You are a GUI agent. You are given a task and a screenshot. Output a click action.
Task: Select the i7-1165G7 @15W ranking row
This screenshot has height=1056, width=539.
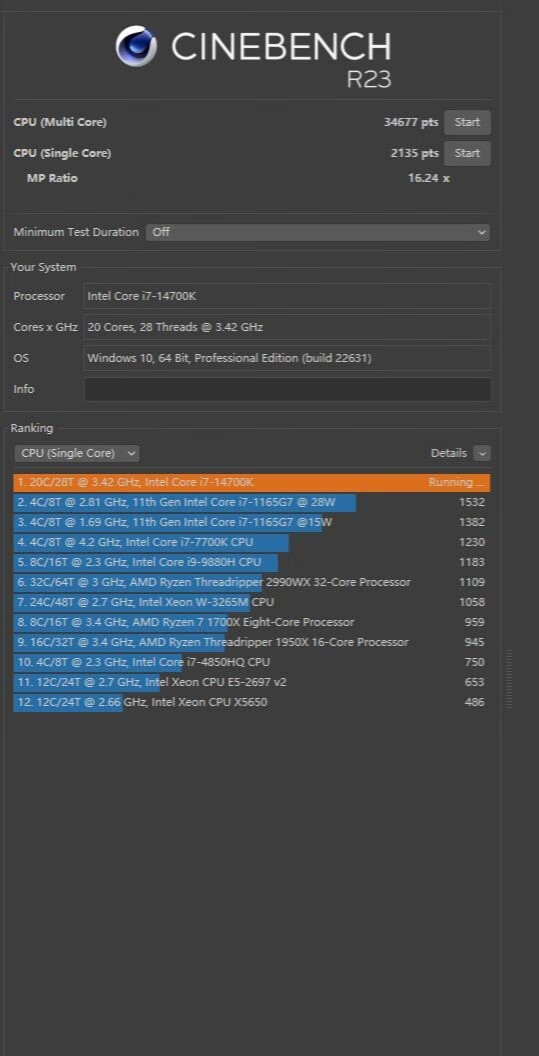click(x=251, y=522)
